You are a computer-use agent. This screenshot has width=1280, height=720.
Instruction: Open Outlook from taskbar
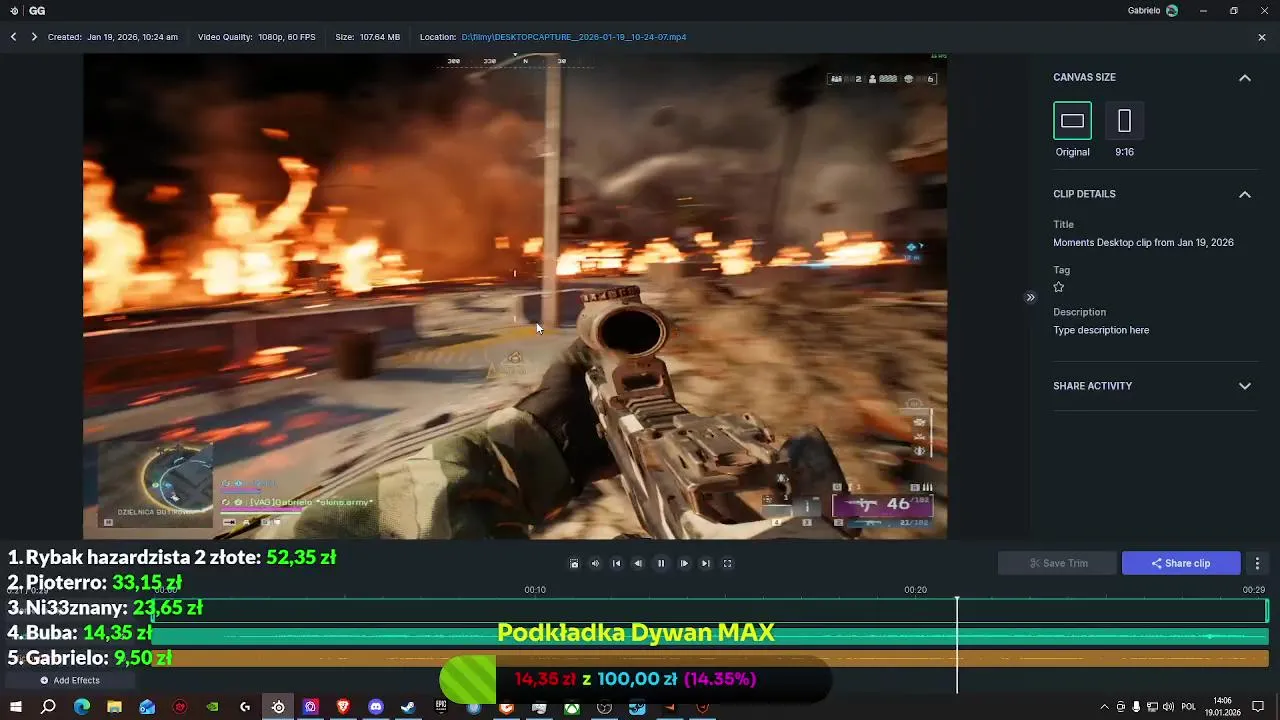point(147,707)
